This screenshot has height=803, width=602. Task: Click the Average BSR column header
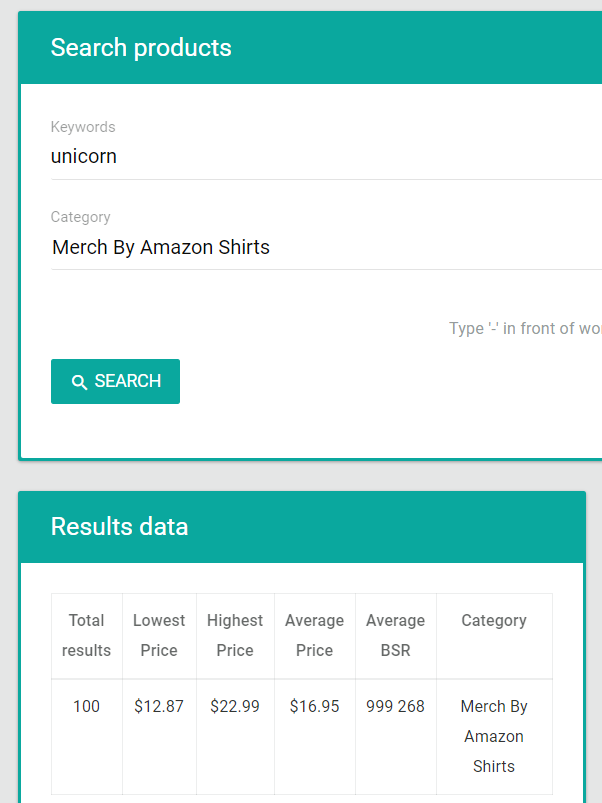tap(396, 636)
